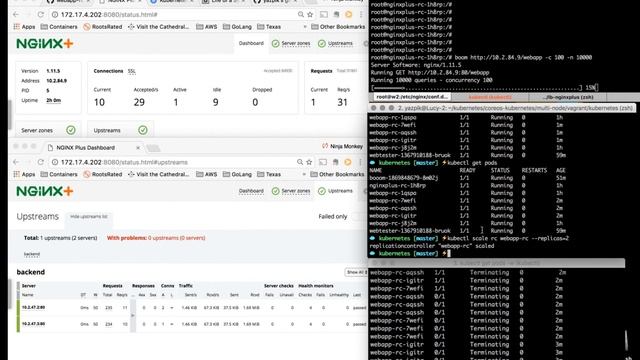This screenshot has height=360, width=640.
Task: Switch to the kubectl terminal tab
Action: coord(490,97)
